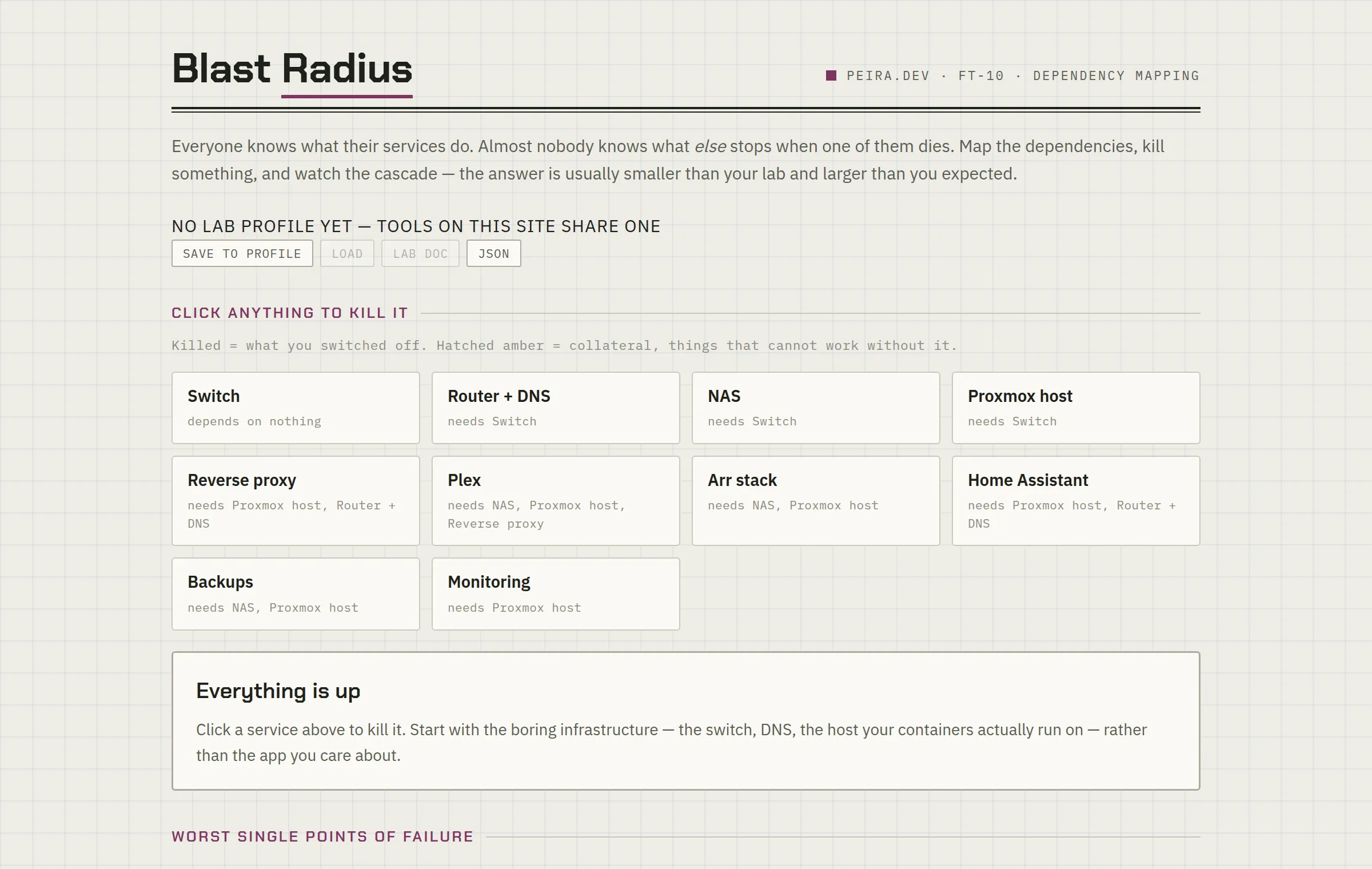This screenshot has width=1372, height=869.
Task: Kill the Plex service card
Action: point(556,501)
